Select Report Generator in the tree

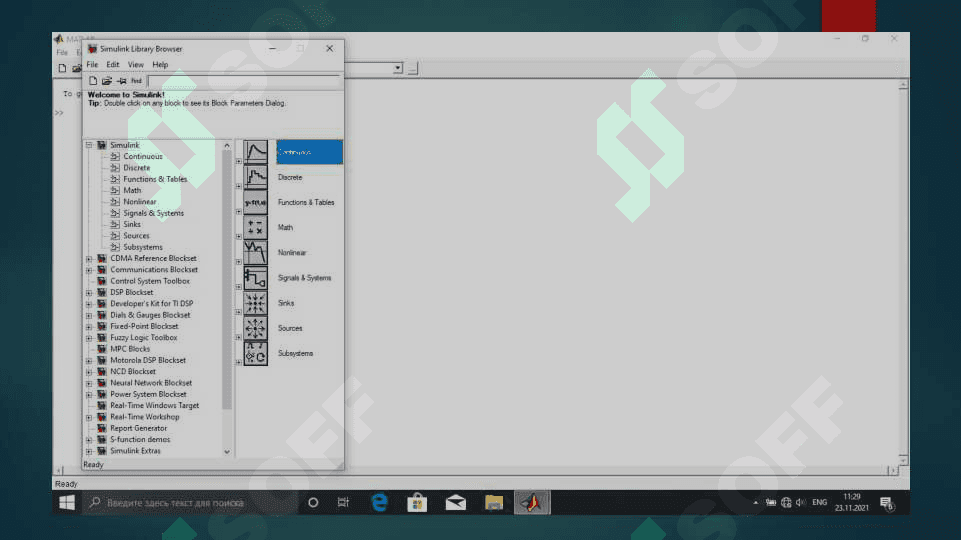point(139,428)
